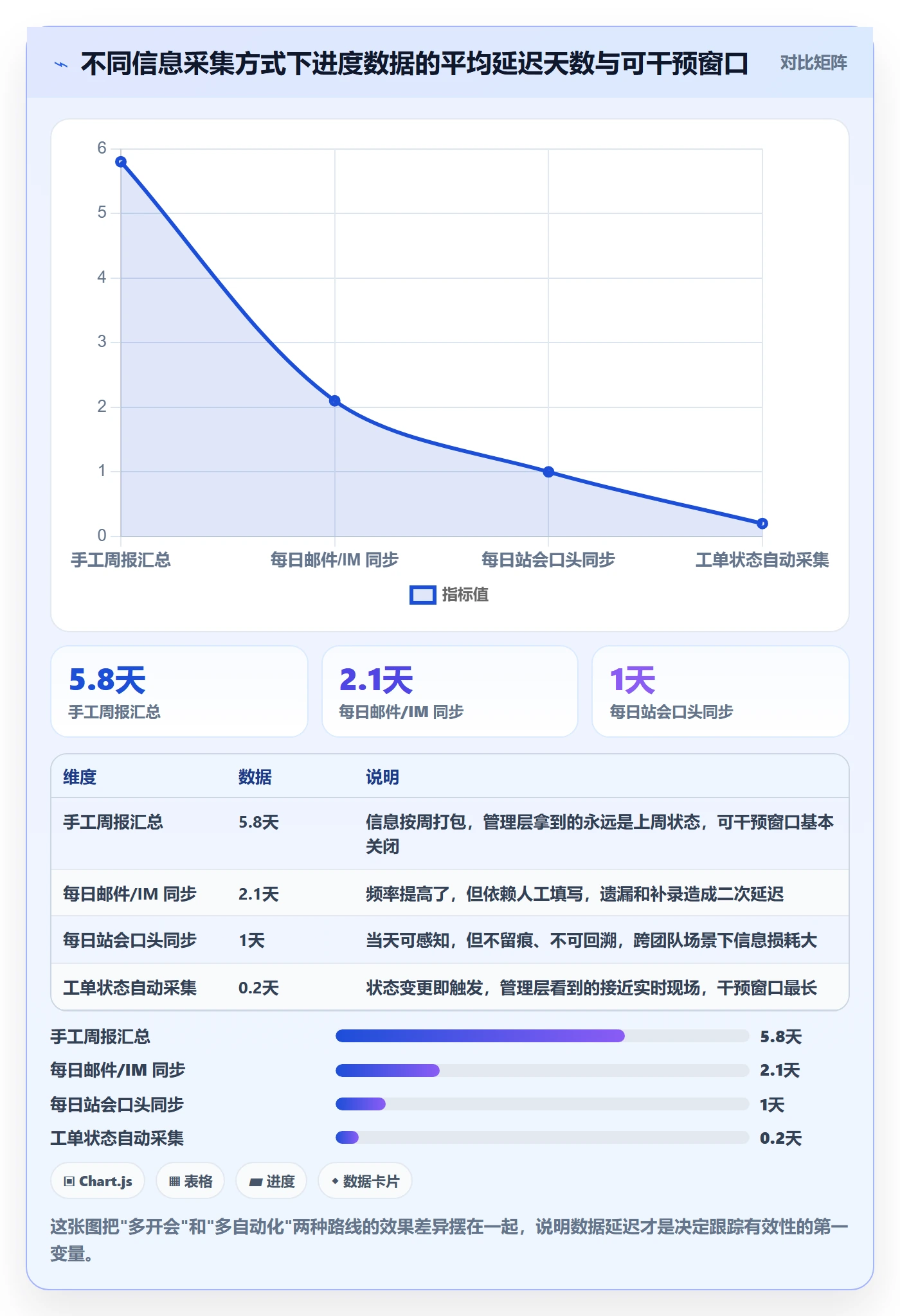Click the x-axis label 工单状态自动采集
Image resolution: width=900 pixels, height=1316 pixels.
(x=762, y=560)
